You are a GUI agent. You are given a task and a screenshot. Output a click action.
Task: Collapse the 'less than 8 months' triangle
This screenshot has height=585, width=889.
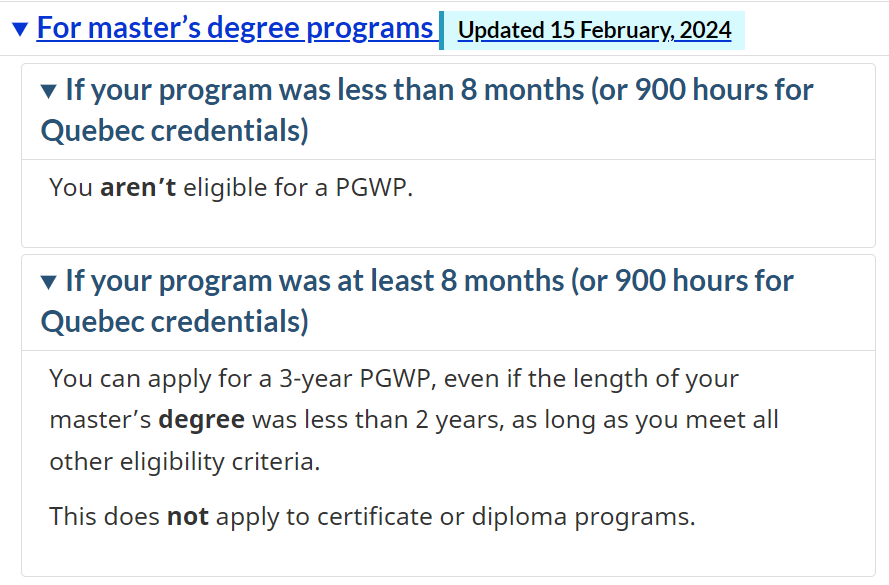[49, 91]
